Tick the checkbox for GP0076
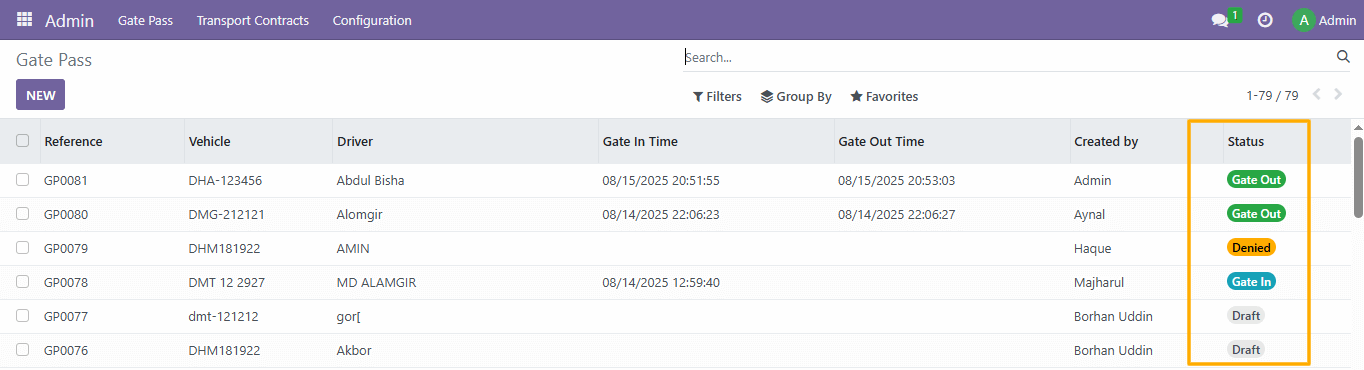 [22, 350]
